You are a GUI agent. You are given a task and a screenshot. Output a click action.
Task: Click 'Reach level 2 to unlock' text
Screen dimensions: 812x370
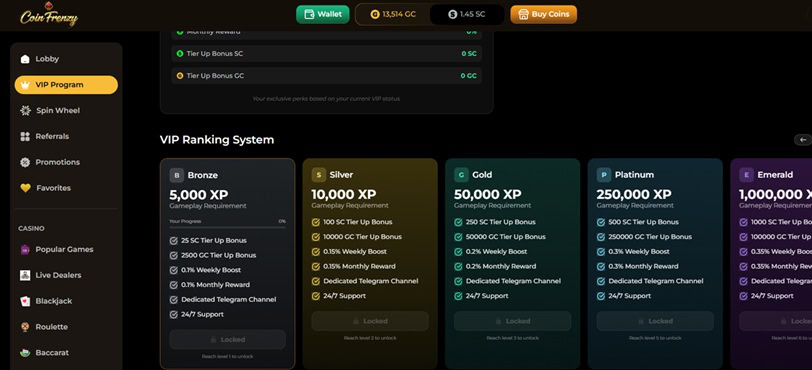click(x=370, y=338)
